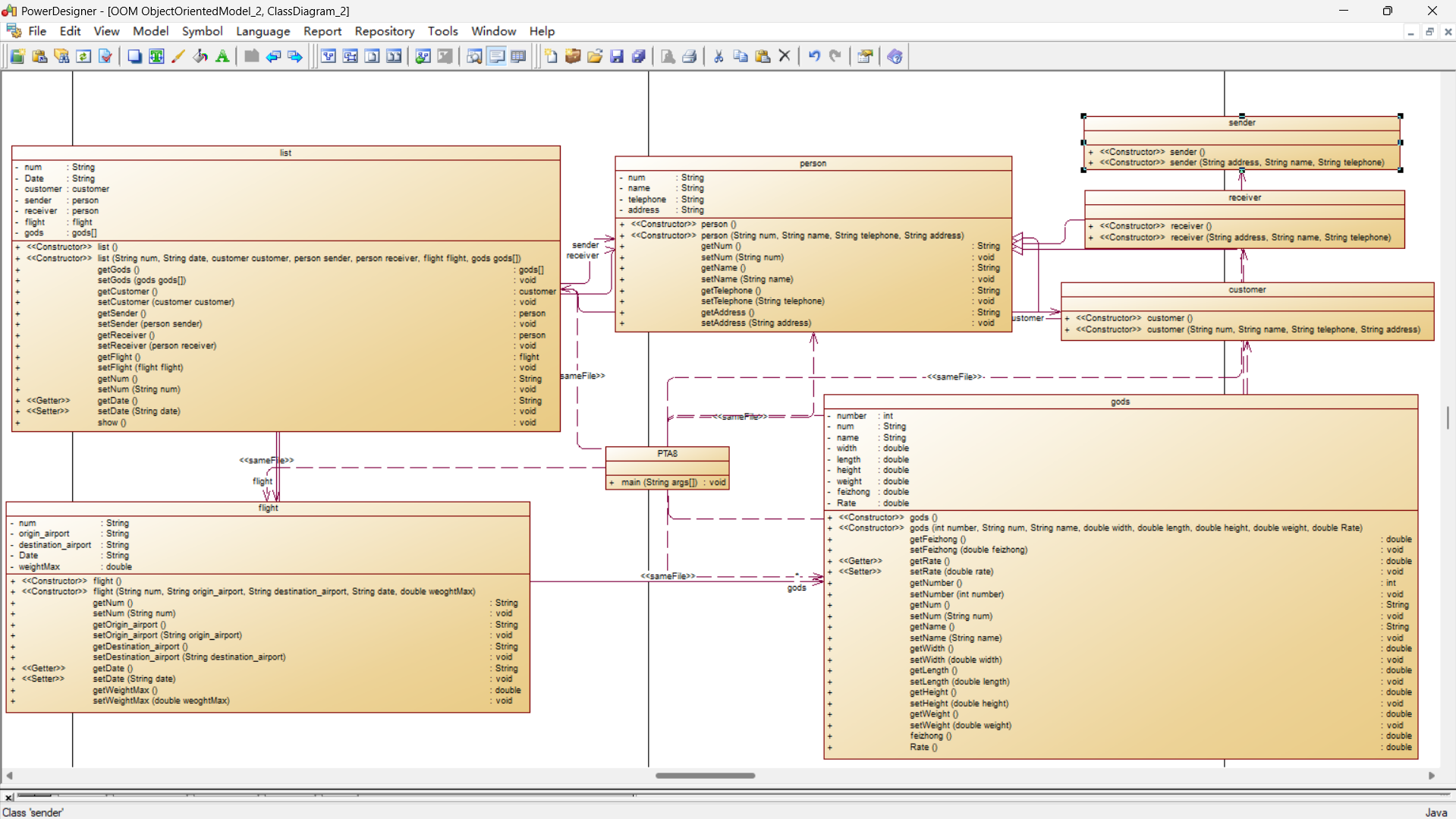Apply the shadow effect with the square-shadow icon
Image resolution: width=1456 pixels, height=819 pixels.
point(134,56)
